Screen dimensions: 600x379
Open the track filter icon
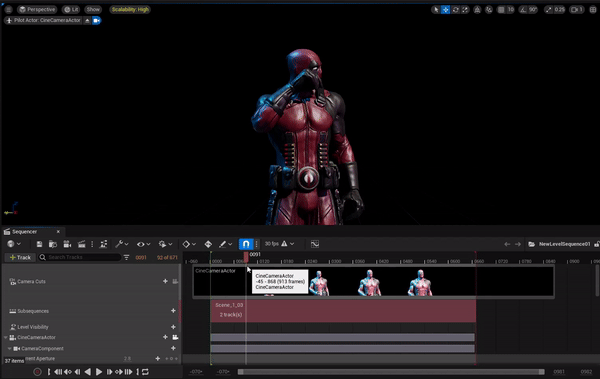pyautogui.click(x=126, y=257)
